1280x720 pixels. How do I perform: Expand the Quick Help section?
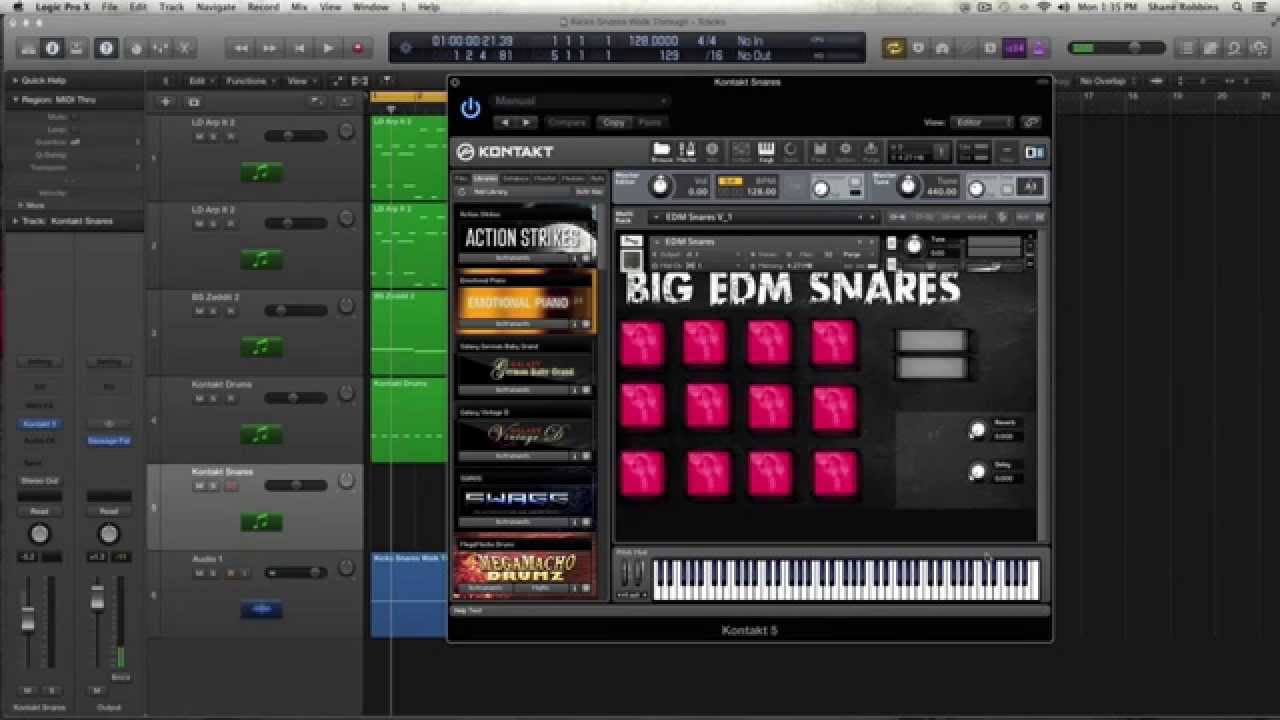click(x=16, y=81)
